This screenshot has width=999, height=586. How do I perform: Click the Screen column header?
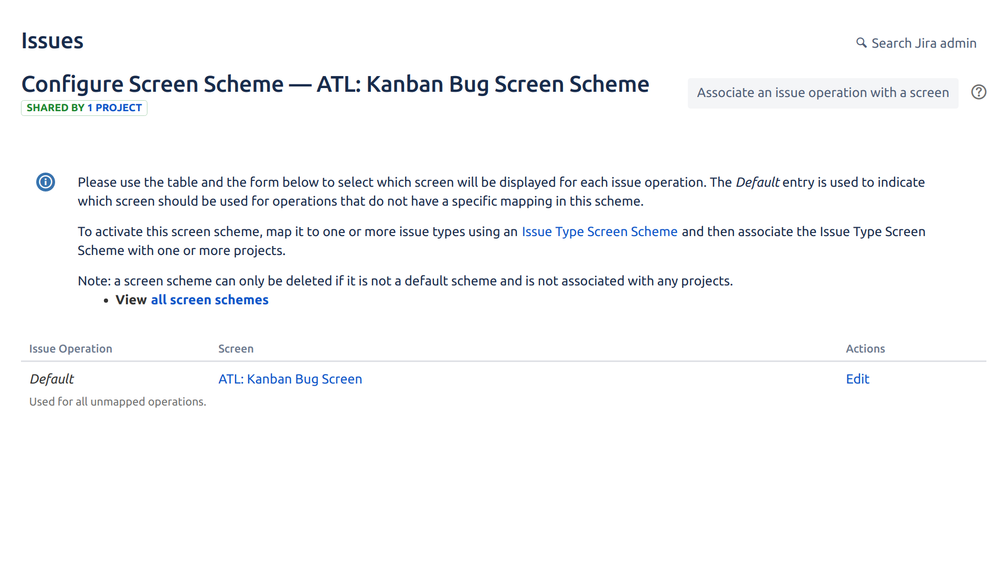(236, 348)
